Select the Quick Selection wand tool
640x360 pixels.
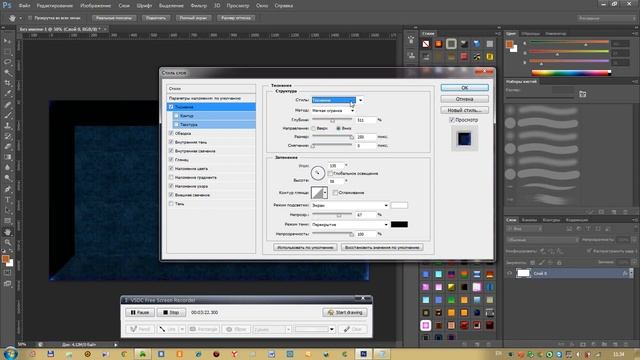7,73
